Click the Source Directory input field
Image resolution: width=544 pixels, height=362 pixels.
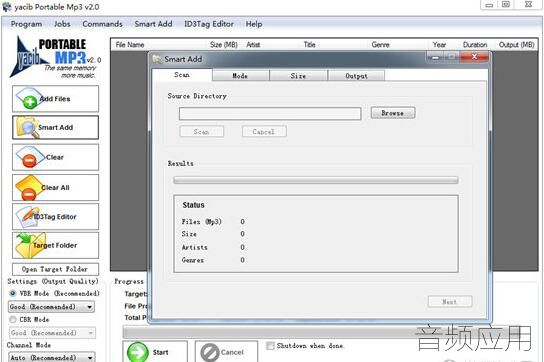[x=270, y=113]
